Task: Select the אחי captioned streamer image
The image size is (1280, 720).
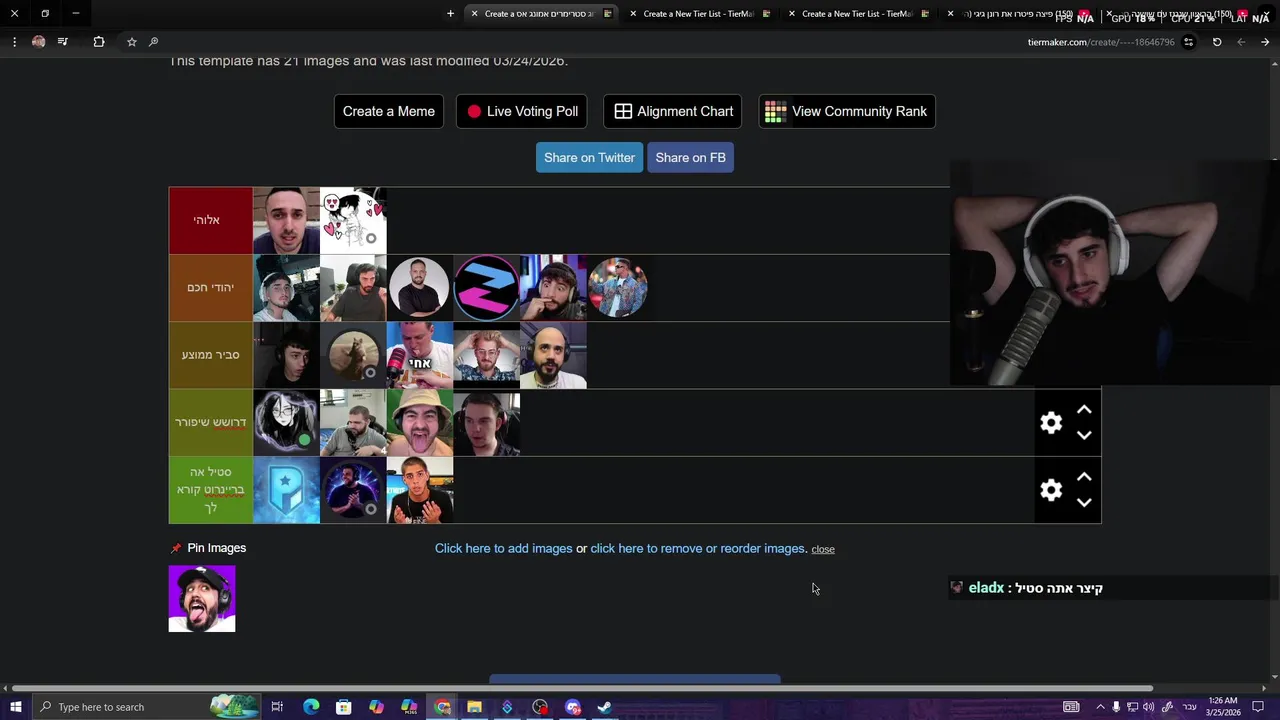Action: (x=420, y=355)
